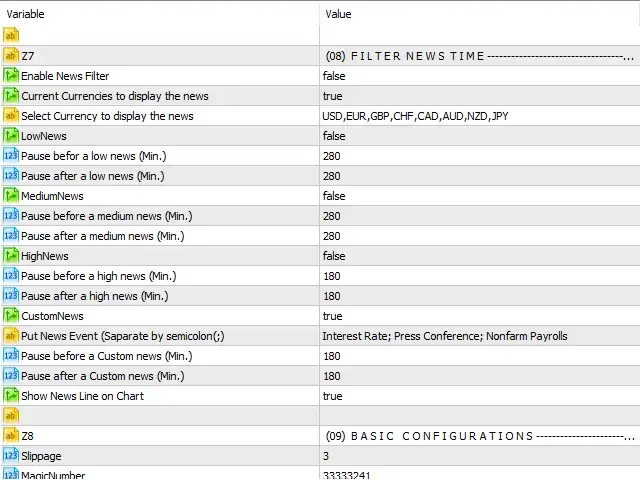Click the Z7 string variable icon
The image size is (640, 480).
click(x=11, y=56)
